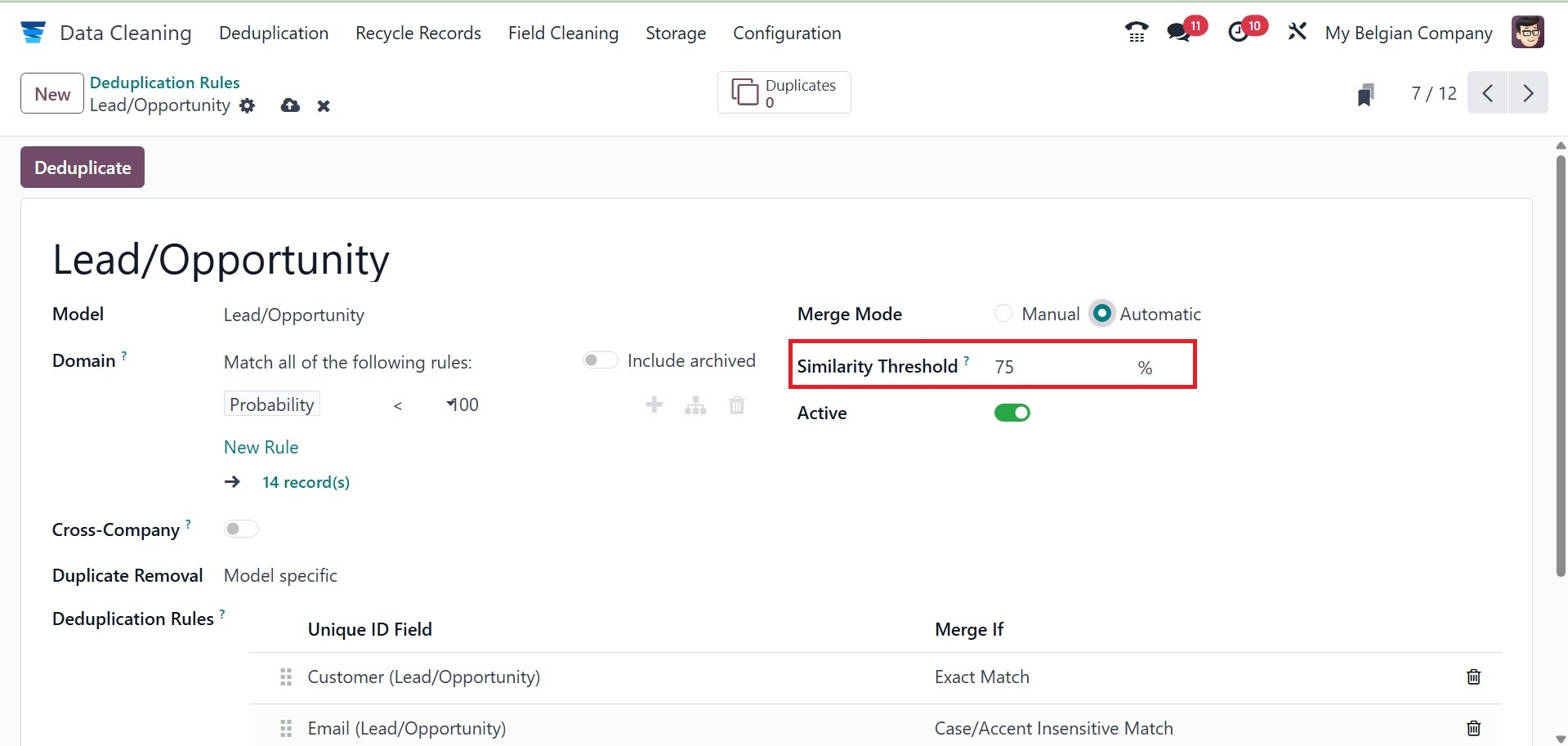Toggle the Active switch off
Screen dimensions: 1568x746
pyautogui.click(x=1012, y=413)
